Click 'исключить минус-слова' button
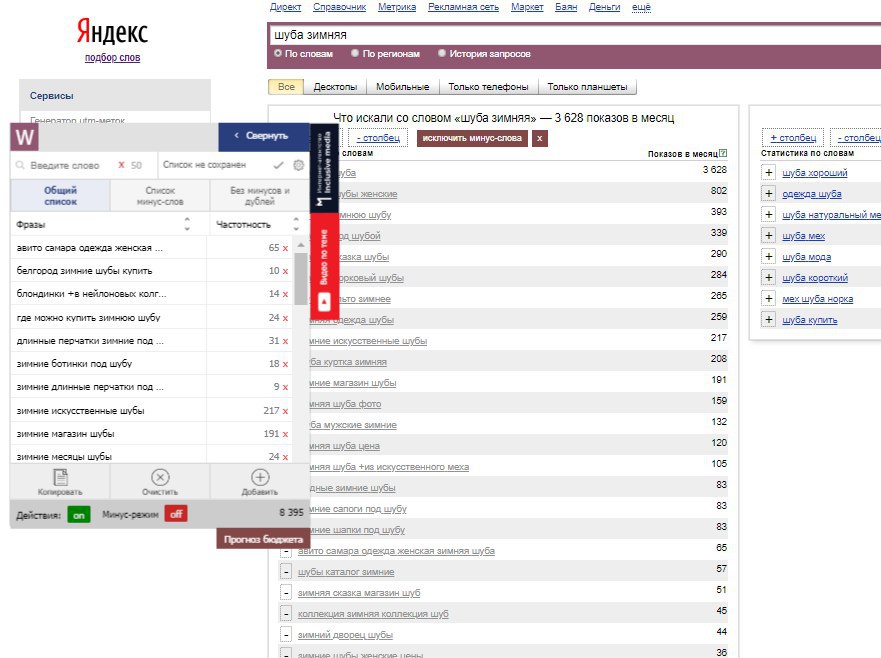 [x=472, y=138]
